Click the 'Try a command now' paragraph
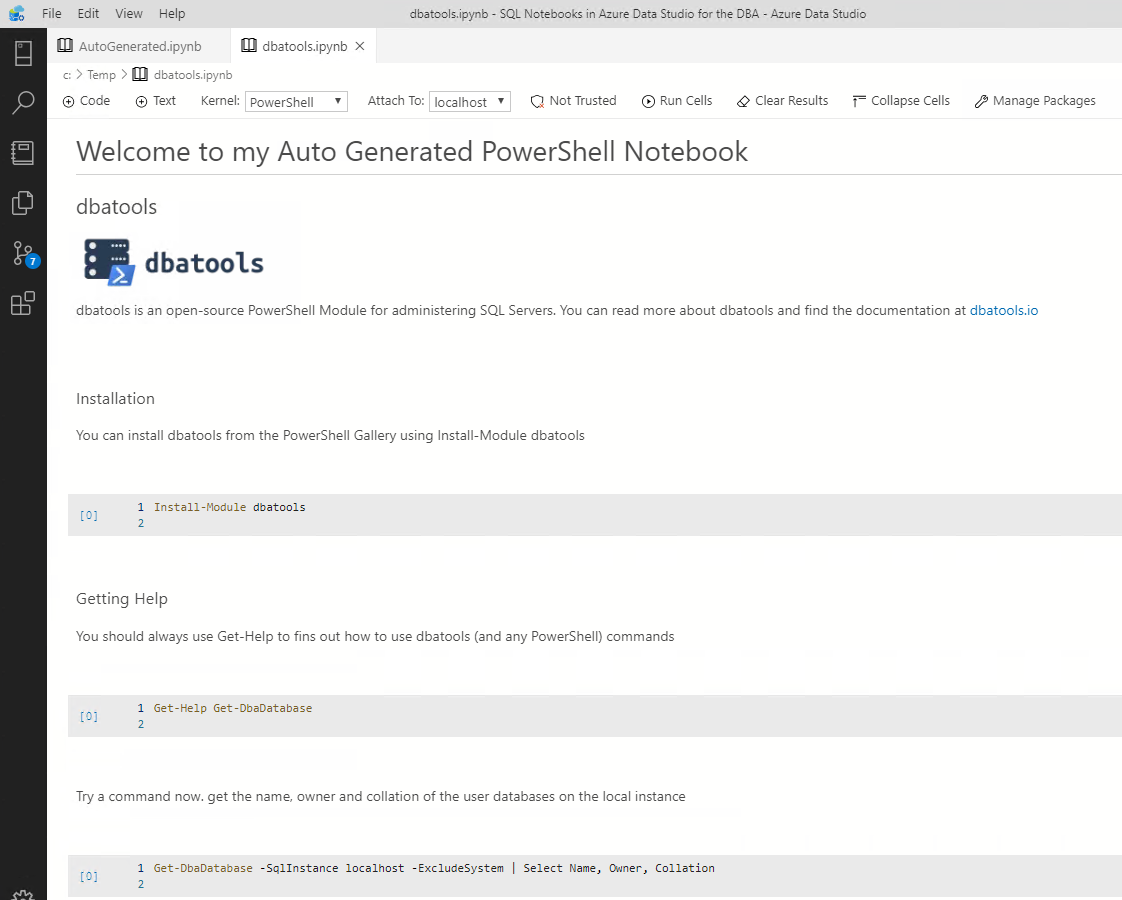 tap(381, 797)
